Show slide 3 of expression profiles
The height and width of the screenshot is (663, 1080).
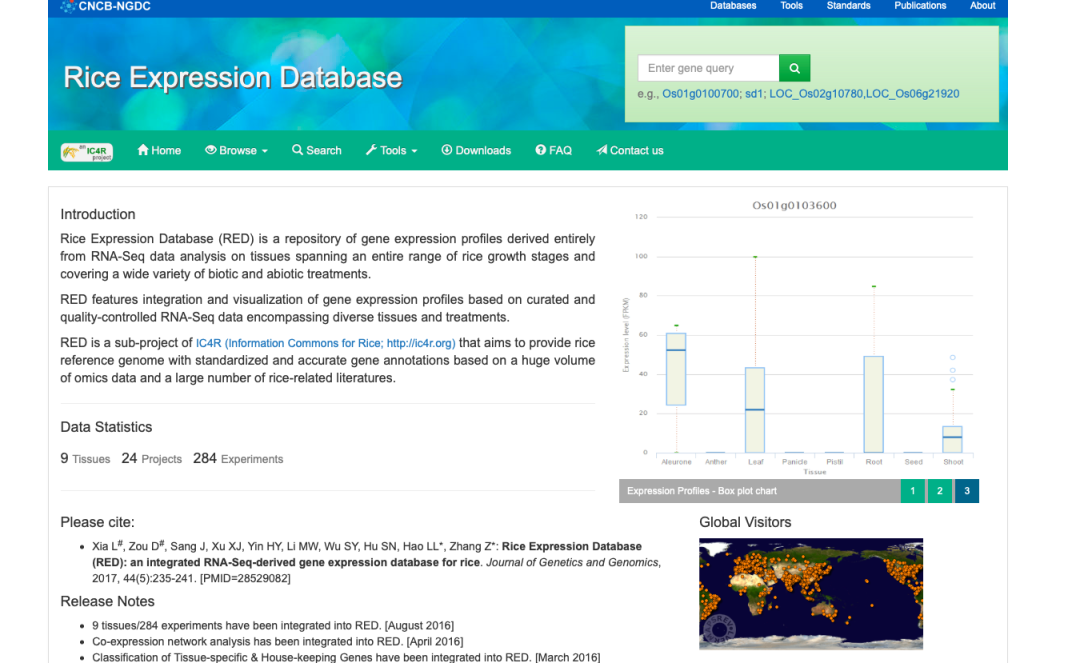click(x=966, y=491)
